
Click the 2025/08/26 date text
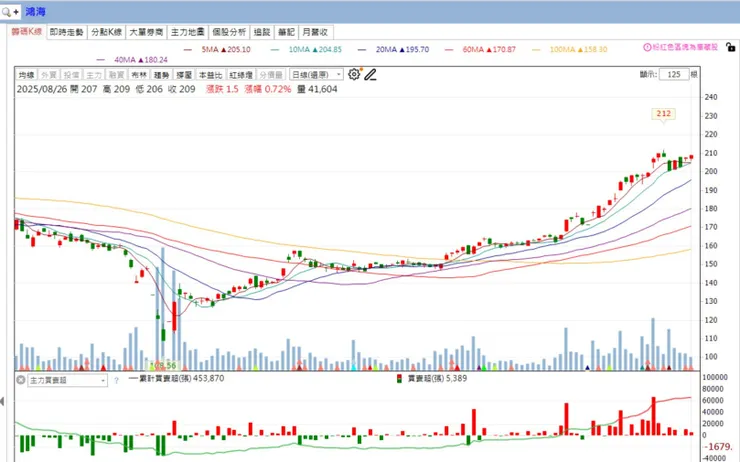(42, 89)
